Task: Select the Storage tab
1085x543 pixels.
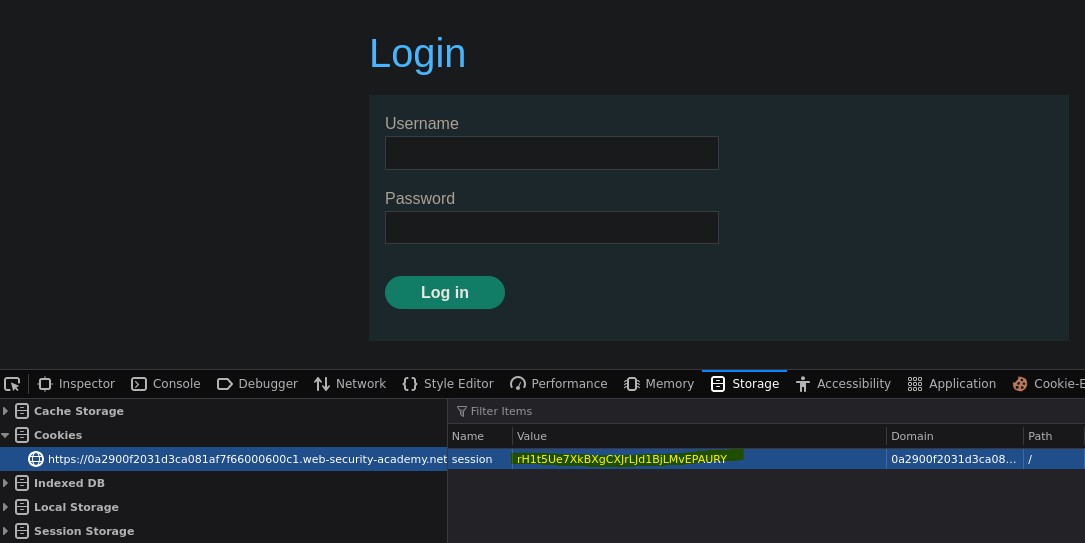Action: click(x=745, y=384)
